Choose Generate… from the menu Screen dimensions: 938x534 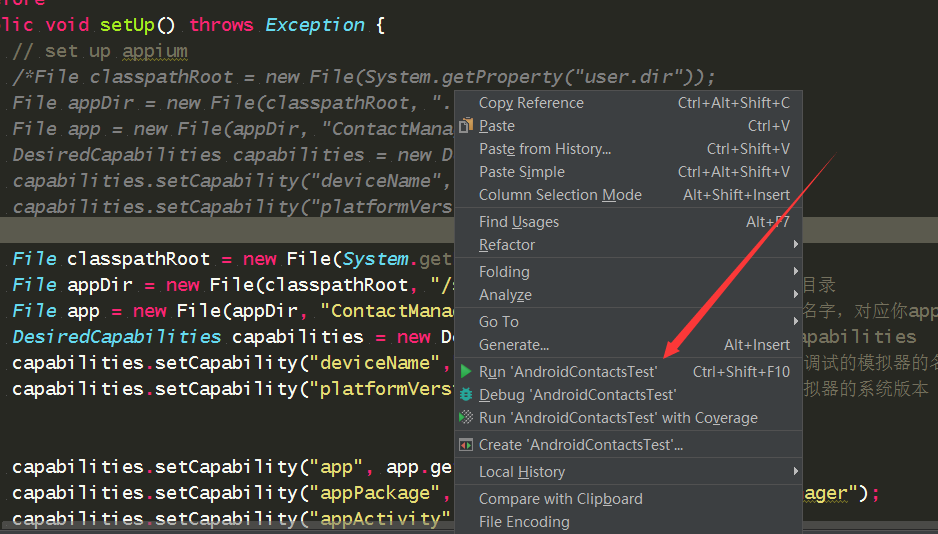point(628,345)
